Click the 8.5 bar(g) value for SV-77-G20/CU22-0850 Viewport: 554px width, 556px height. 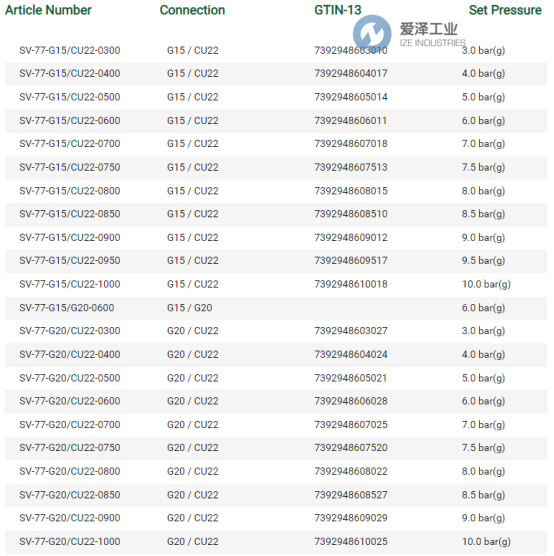[x=483, y=495]
